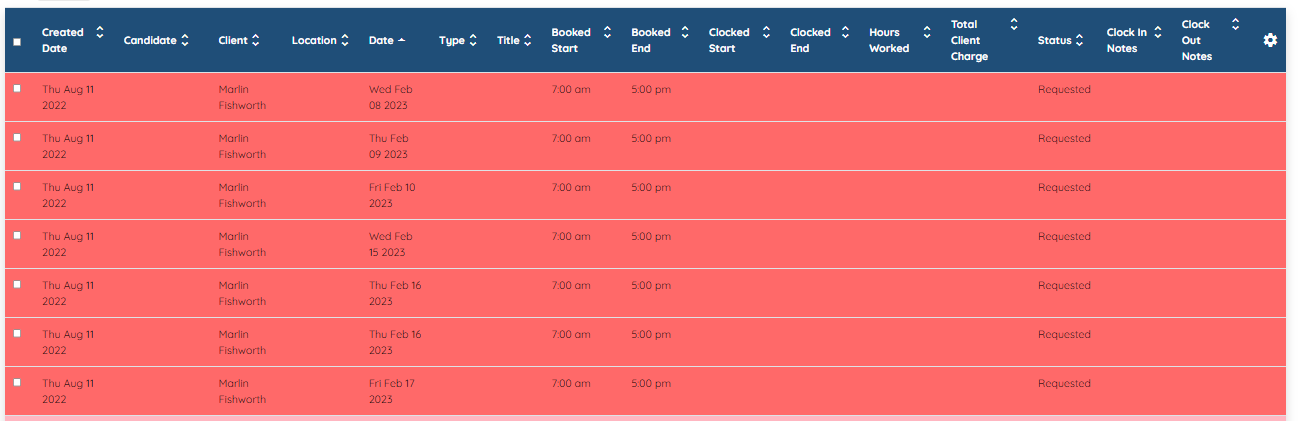The image size is (1301, 421).
Task: Click sort arrows beside Clock Out Notes
Action: 1235,24
